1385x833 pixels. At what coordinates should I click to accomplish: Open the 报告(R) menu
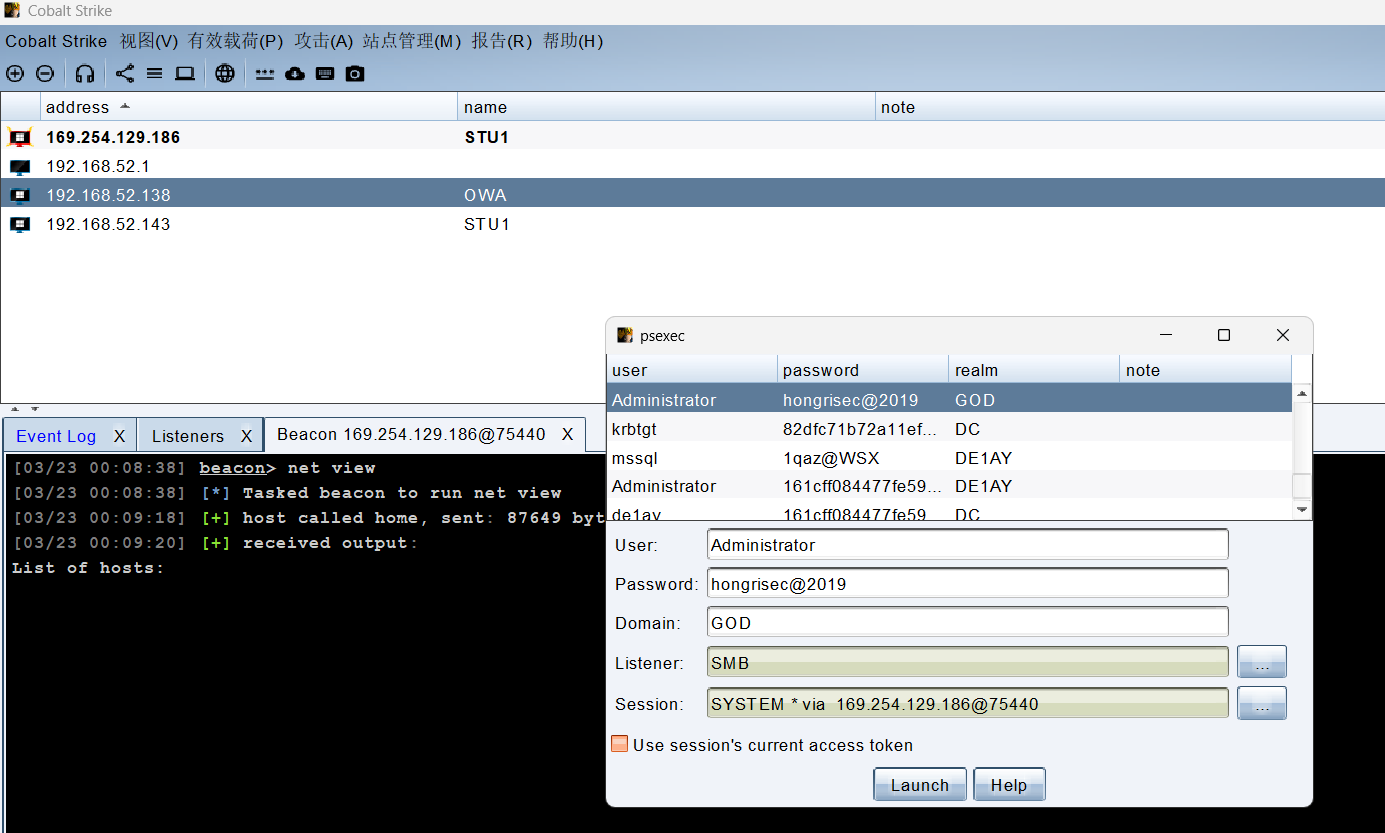tap(502, 41)
